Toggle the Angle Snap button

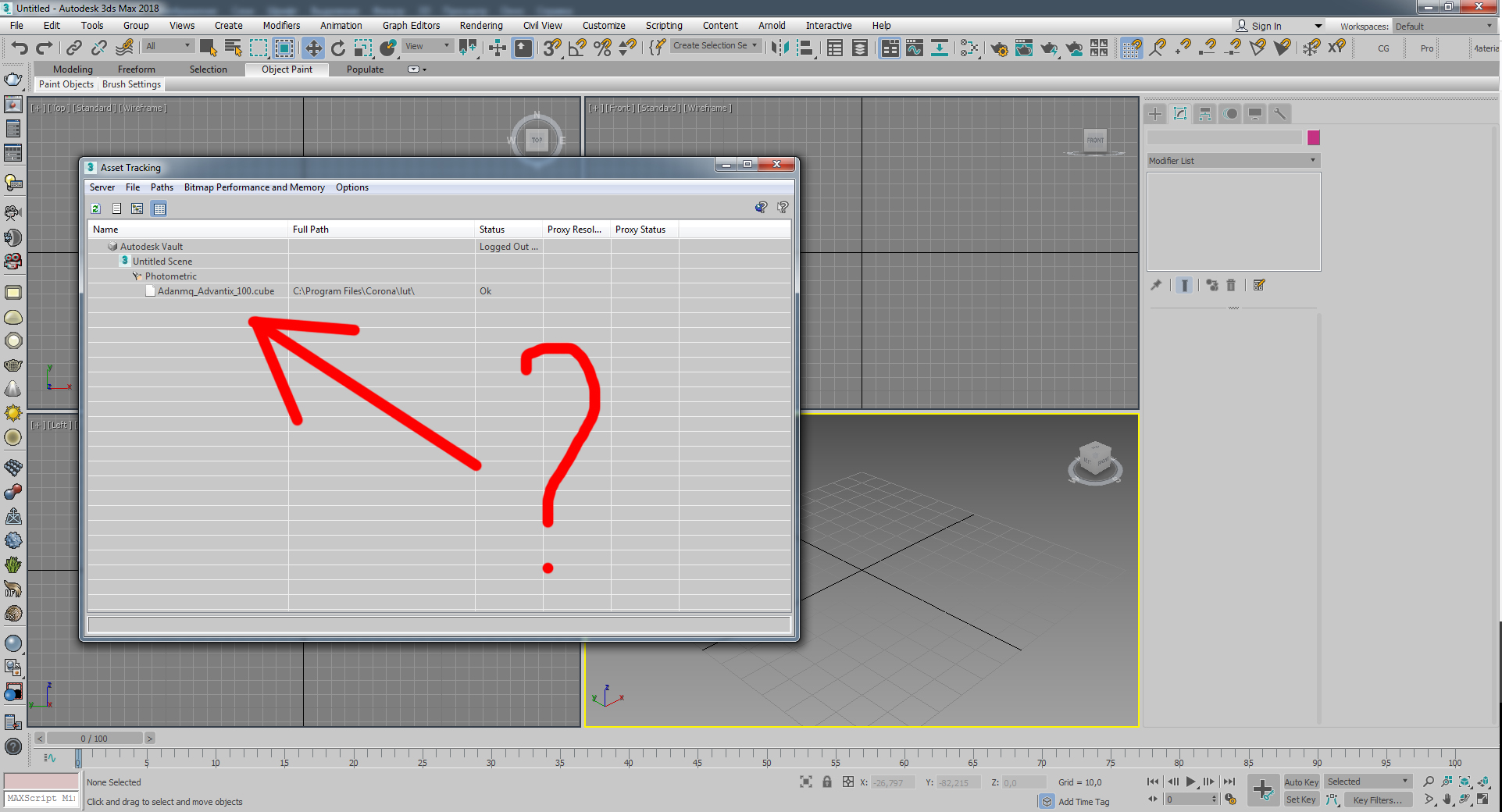(577, 48)
